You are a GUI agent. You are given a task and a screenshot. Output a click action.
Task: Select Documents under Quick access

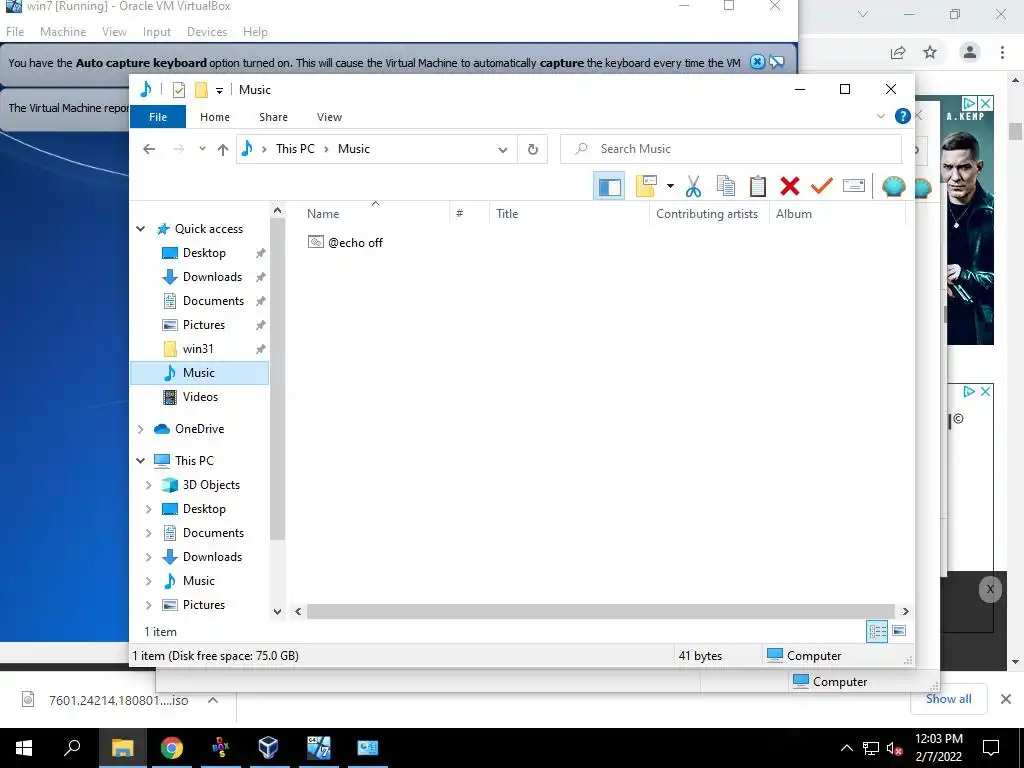click(x=213, y=301)
